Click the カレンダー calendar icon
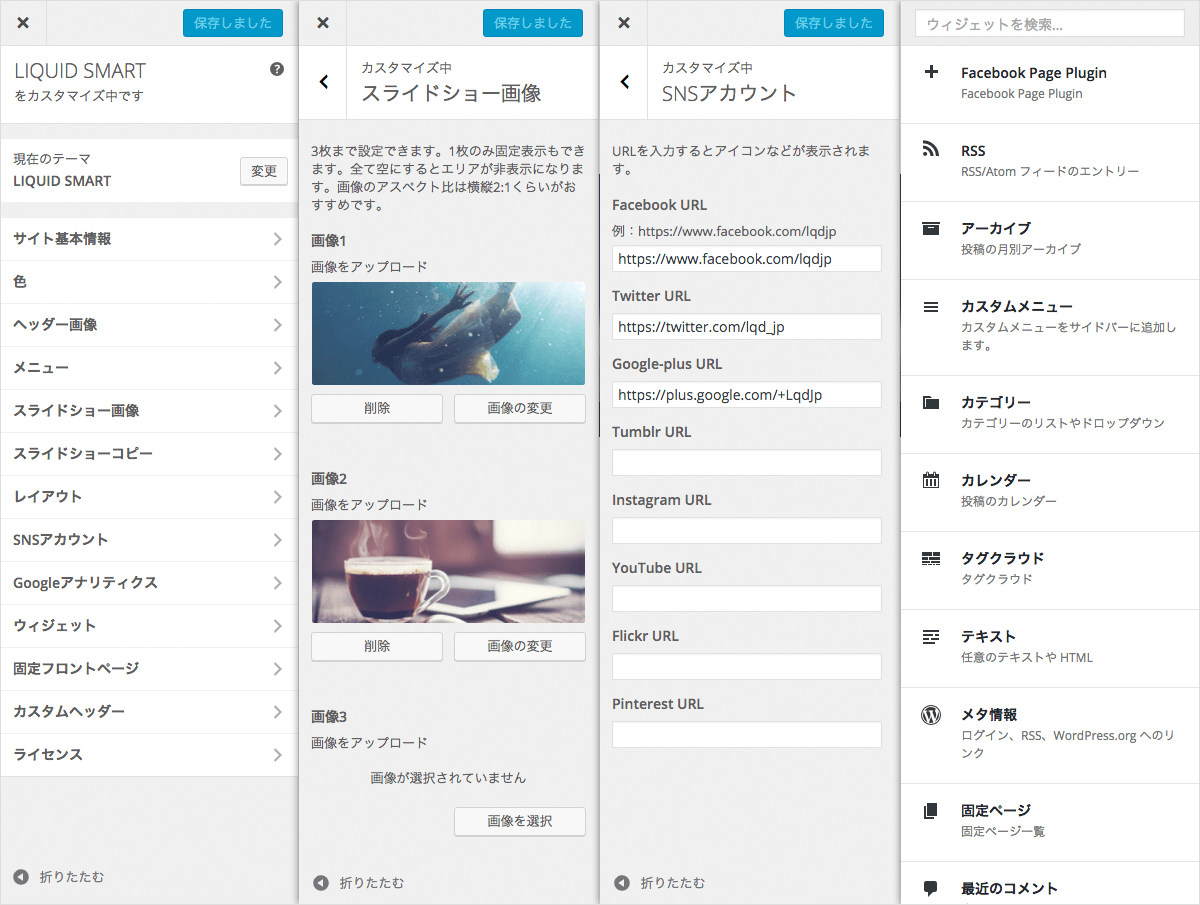This screenshot has height=905, width=1200. coord(931,480)
